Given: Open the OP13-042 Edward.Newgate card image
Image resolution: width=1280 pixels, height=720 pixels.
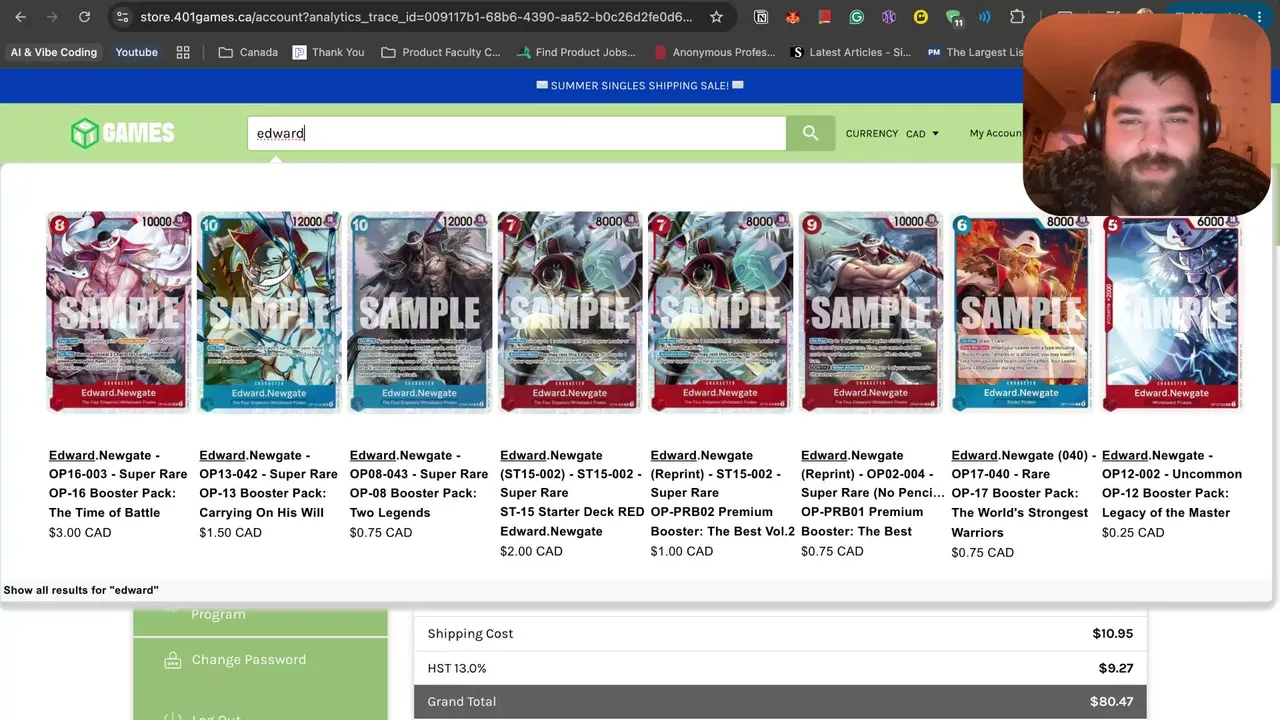Looking at the screenshot, I should click(x=269, y=312).
